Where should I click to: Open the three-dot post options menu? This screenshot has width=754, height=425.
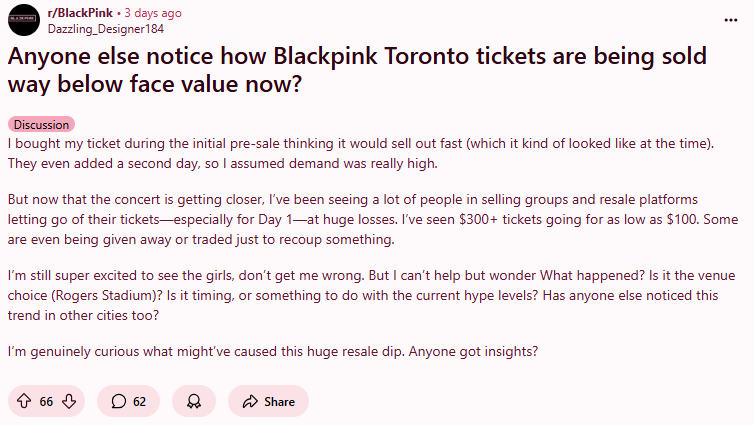coord(730,20)
